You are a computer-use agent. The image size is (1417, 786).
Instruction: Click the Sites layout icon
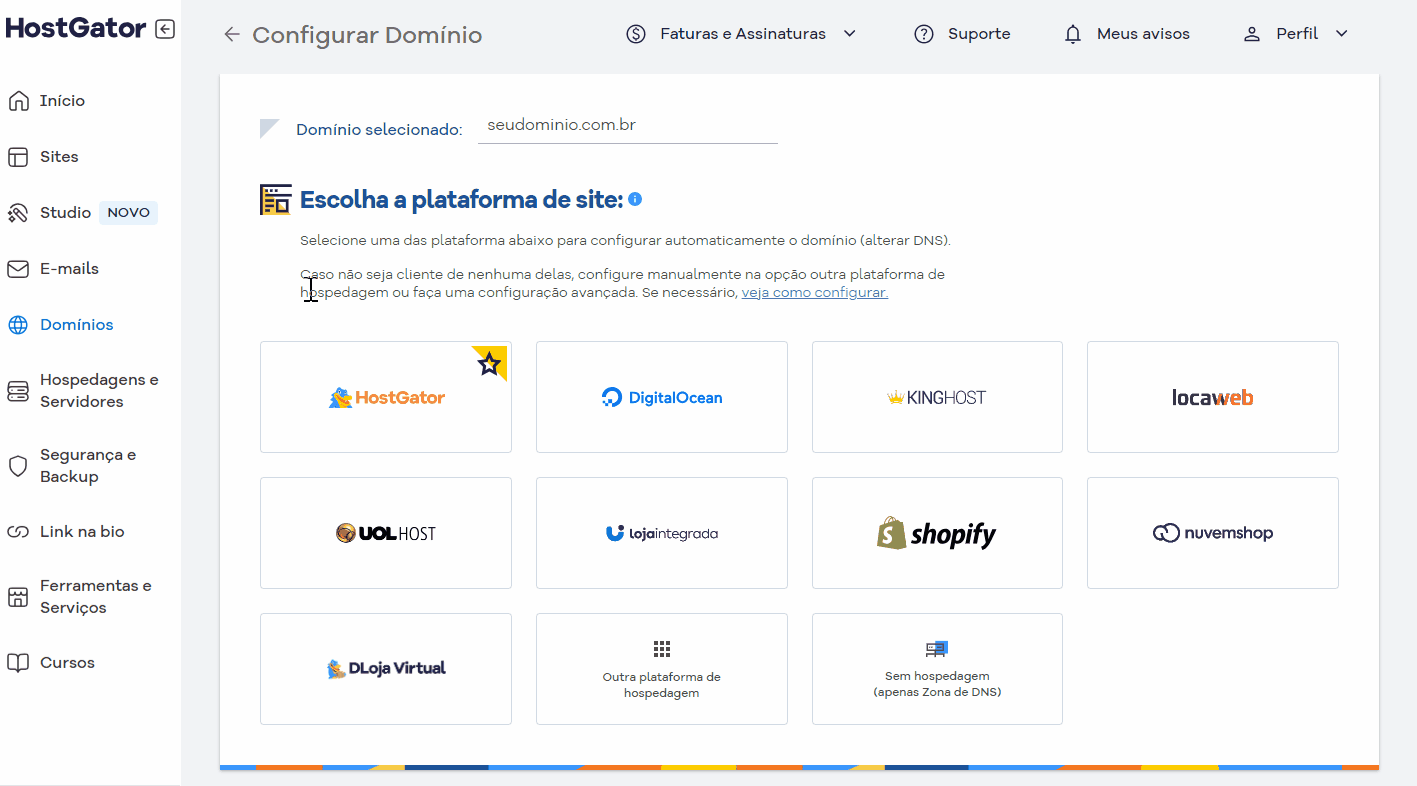(18, 157)
